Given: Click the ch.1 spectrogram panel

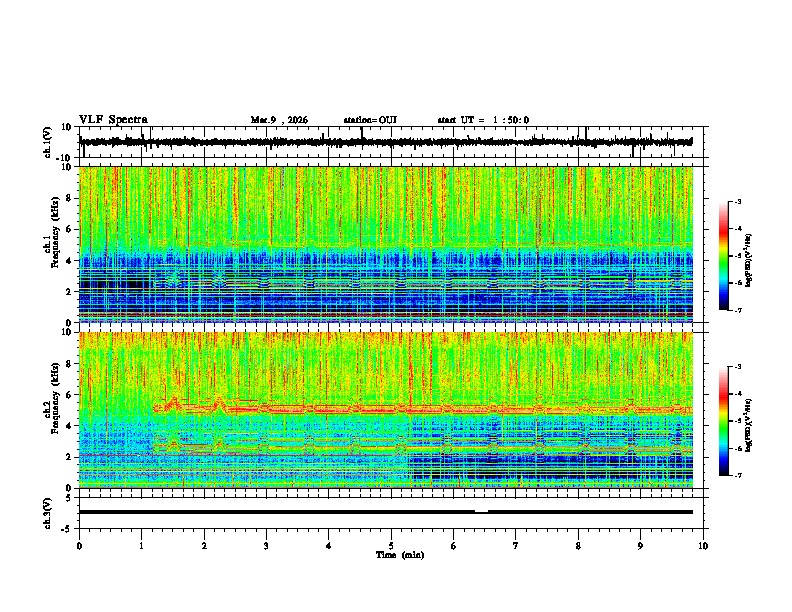Looking at the screenshot, I should pos(386,244).
